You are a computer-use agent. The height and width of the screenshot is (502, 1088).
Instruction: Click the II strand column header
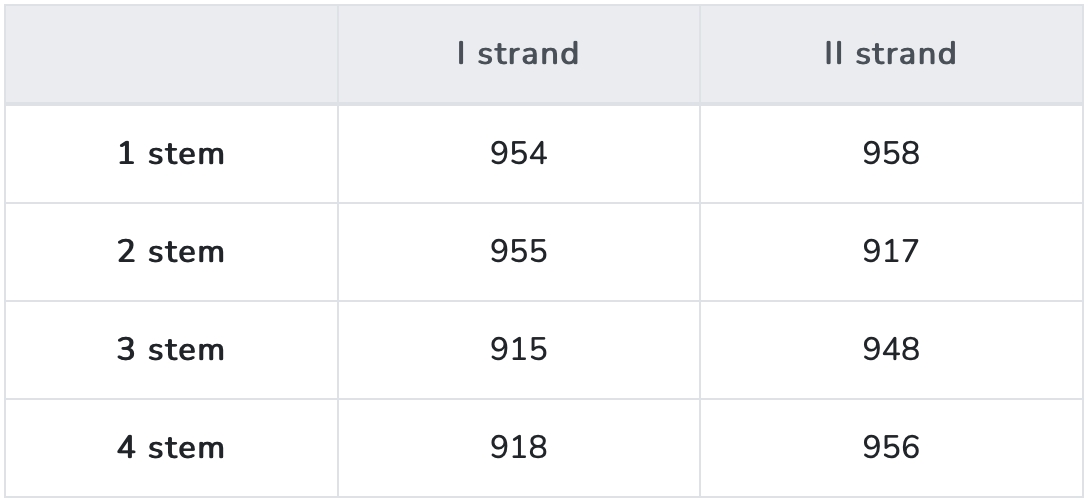point(890,54)
